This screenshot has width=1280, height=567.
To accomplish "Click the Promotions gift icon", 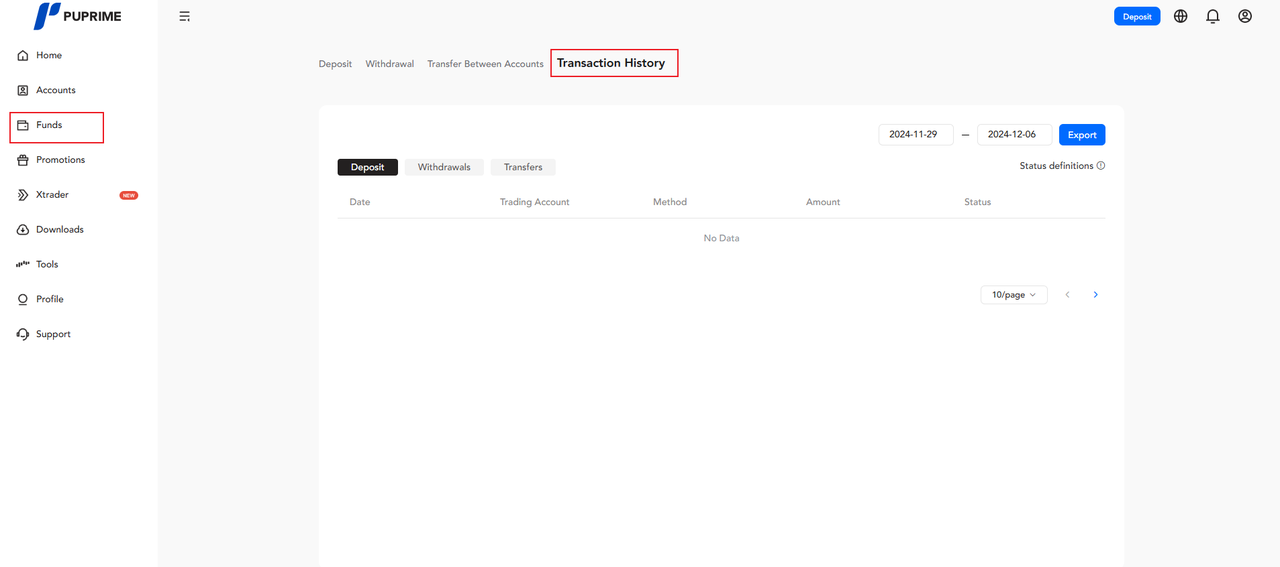I will pos(23,160).
